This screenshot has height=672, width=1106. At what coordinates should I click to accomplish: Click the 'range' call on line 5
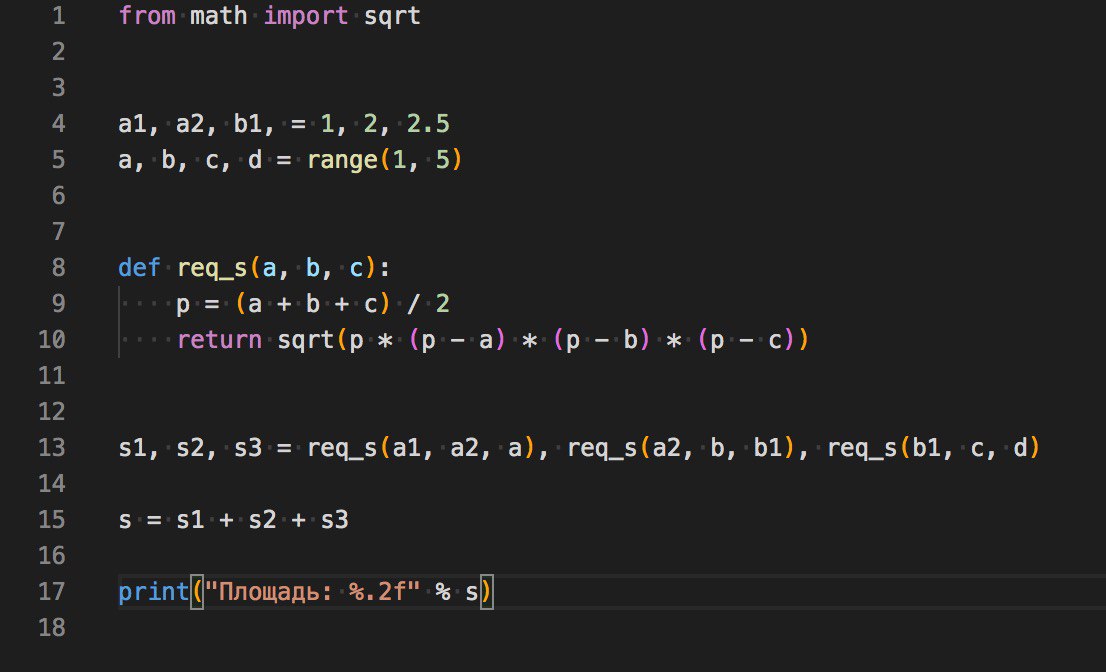tap(342, 160)
